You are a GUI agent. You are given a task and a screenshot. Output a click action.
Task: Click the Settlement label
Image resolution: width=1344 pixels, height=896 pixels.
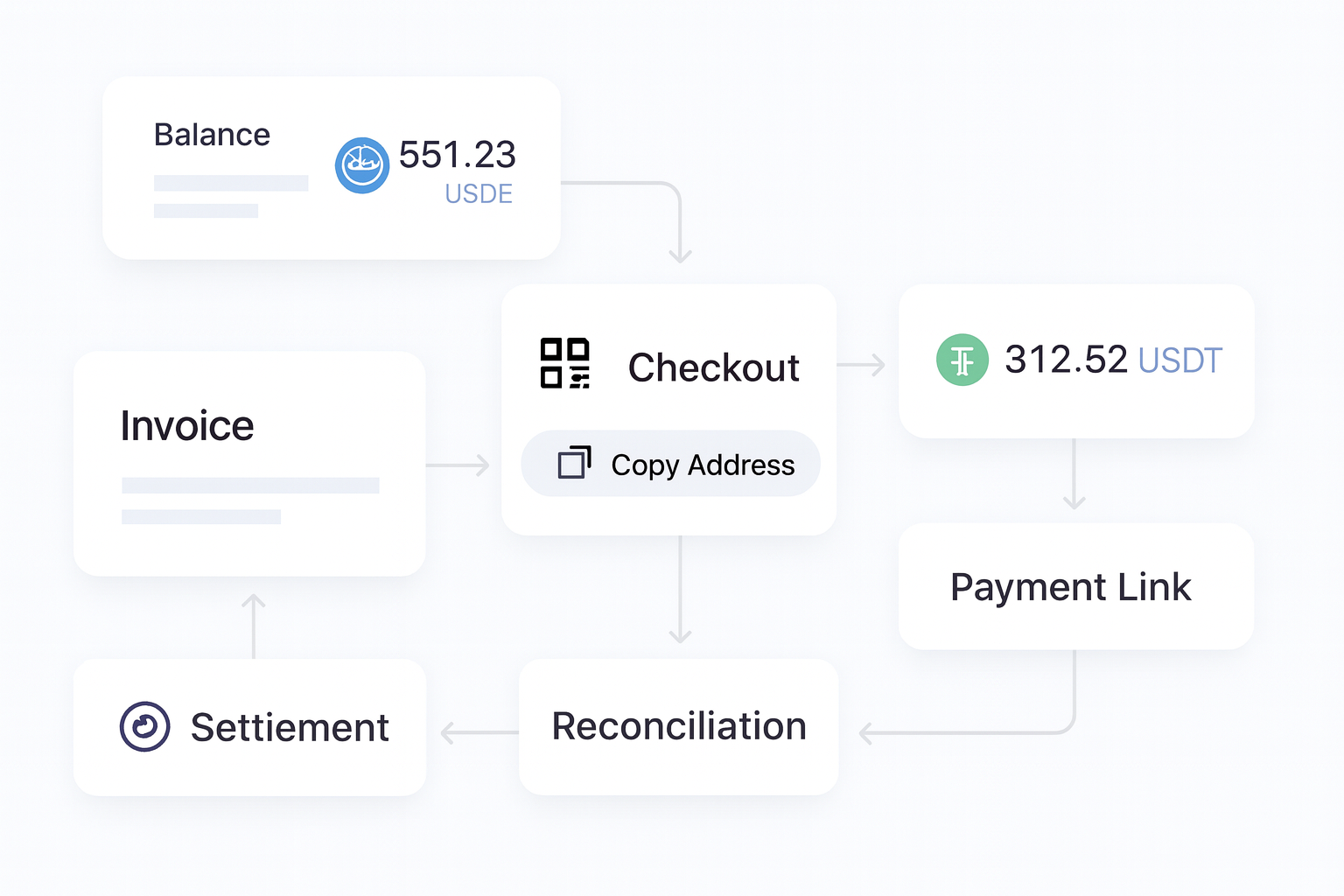pos(290,728)
